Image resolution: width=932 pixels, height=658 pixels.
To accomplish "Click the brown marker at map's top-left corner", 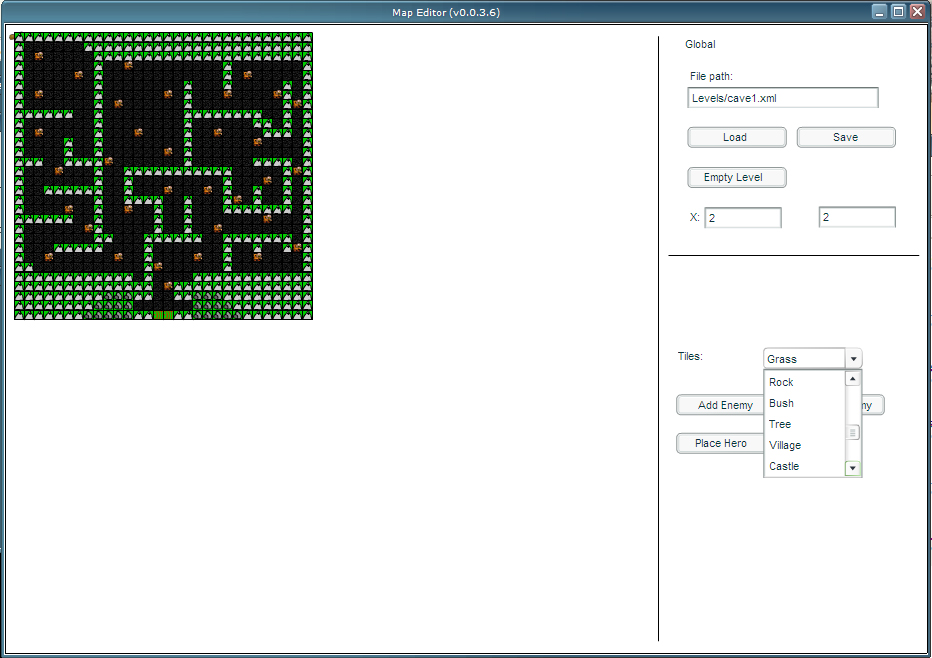I will tap(12, 37).
